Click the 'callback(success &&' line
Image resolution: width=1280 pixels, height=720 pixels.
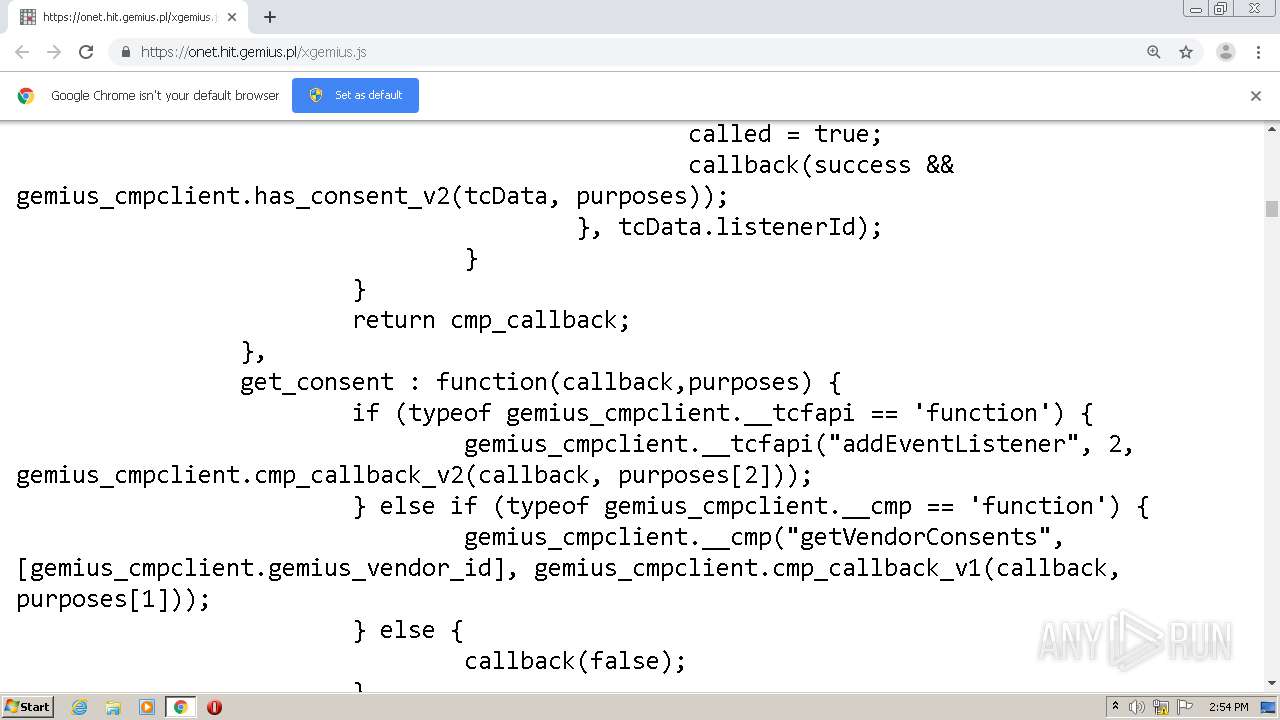pos(821,165)
